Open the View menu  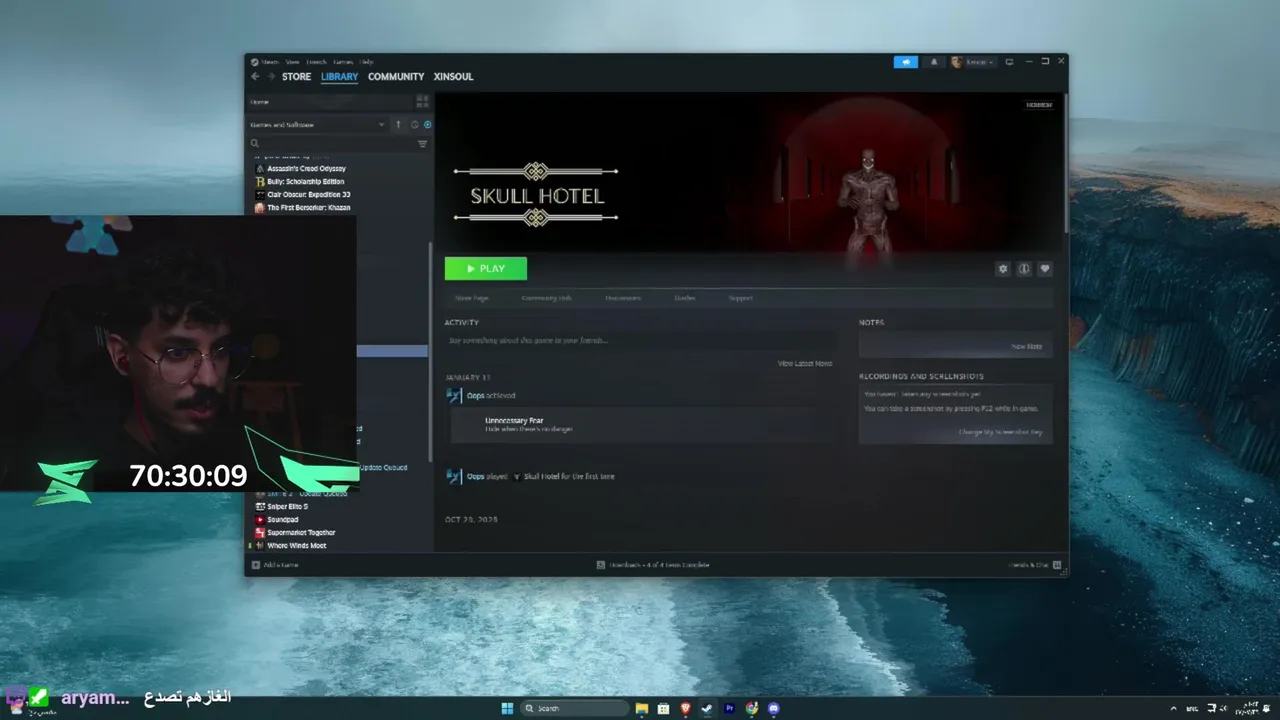(292, 62)
